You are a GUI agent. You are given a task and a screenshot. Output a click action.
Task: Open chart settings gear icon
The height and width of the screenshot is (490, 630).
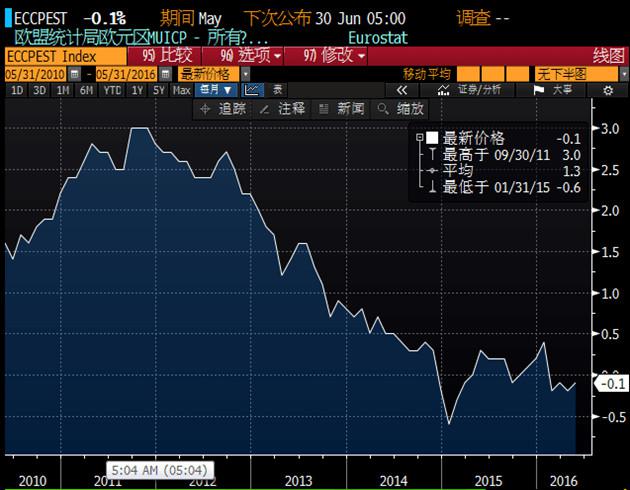click(x=607, y=90)
